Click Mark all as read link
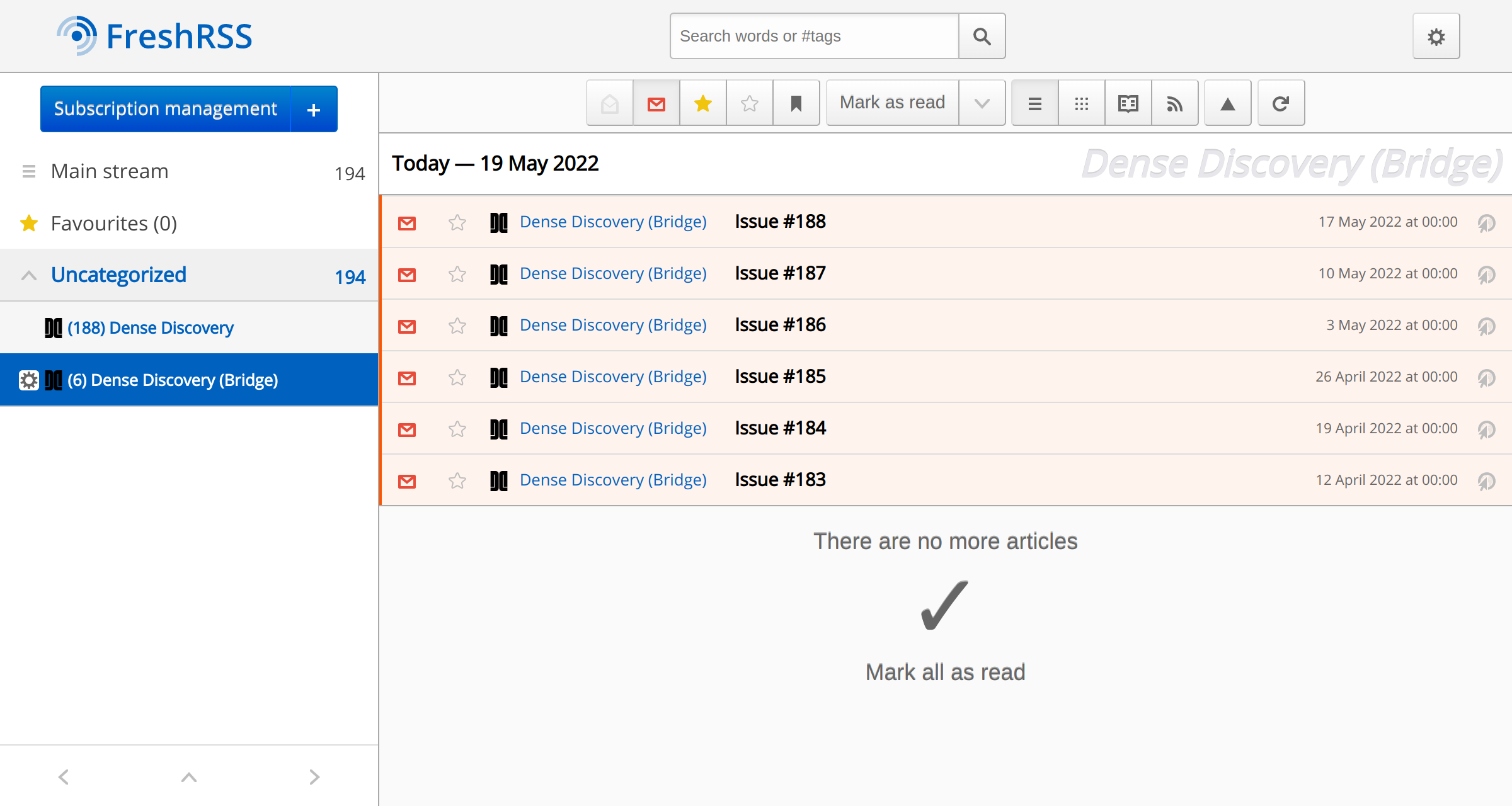1512x806 pixels. 945,672
